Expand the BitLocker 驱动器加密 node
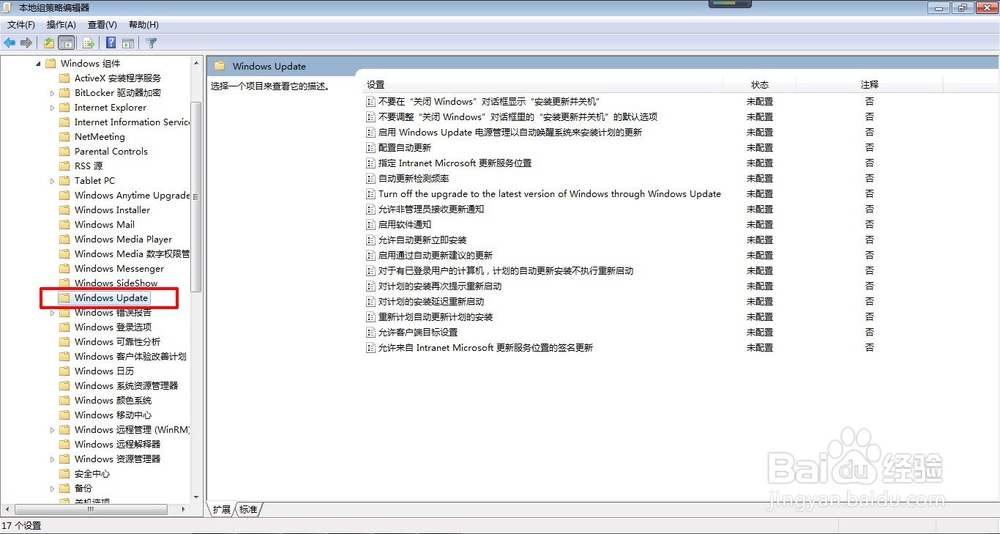Viewport: 1000px width, 534px height. pos(52,93)
